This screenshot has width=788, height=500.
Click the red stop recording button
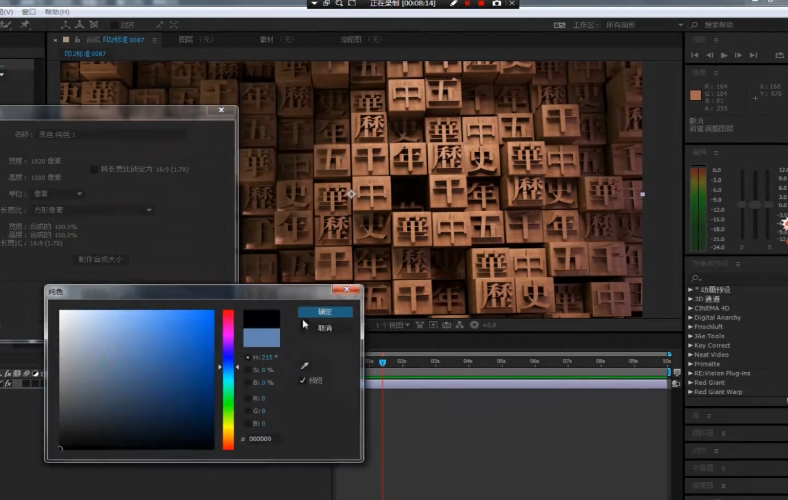pos(481,4)
